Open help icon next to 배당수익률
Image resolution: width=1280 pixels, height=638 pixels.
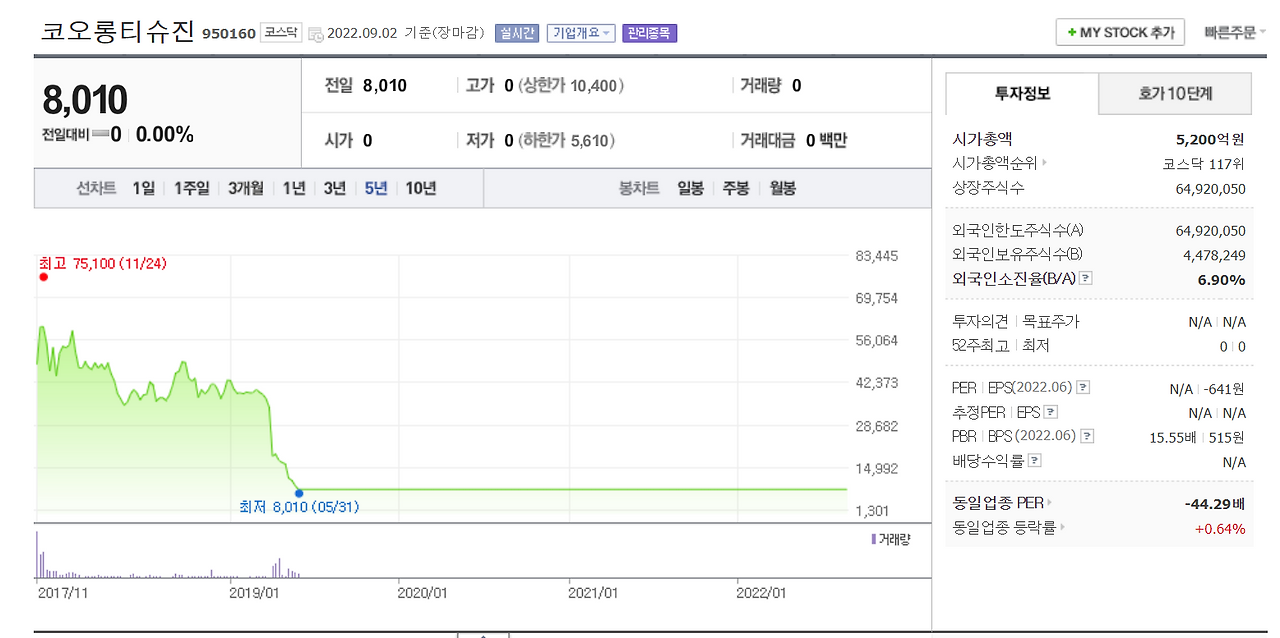1035,460
